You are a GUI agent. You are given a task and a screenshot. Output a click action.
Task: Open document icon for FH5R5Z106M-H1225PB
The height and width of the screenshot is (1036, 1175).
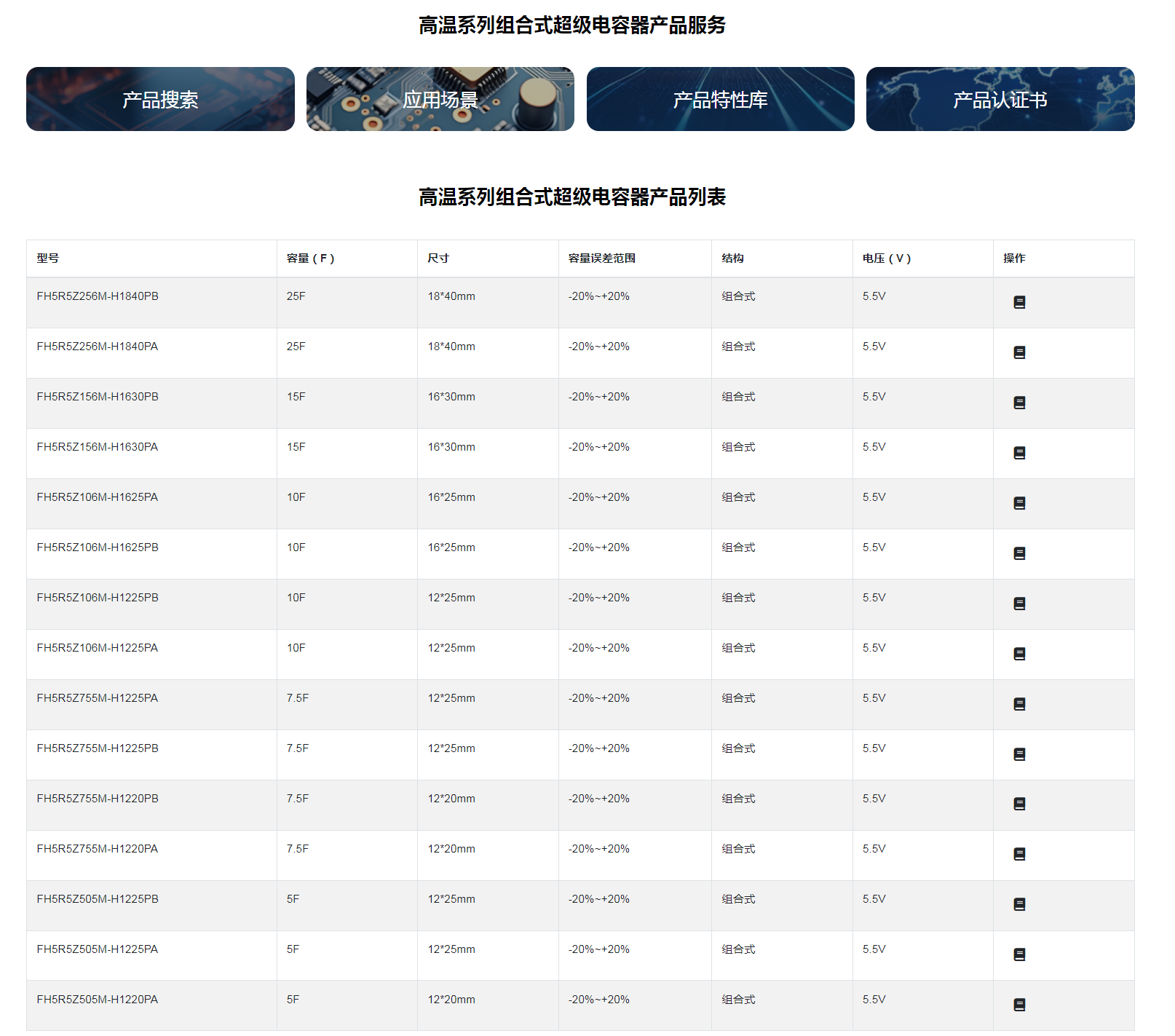1019,604
